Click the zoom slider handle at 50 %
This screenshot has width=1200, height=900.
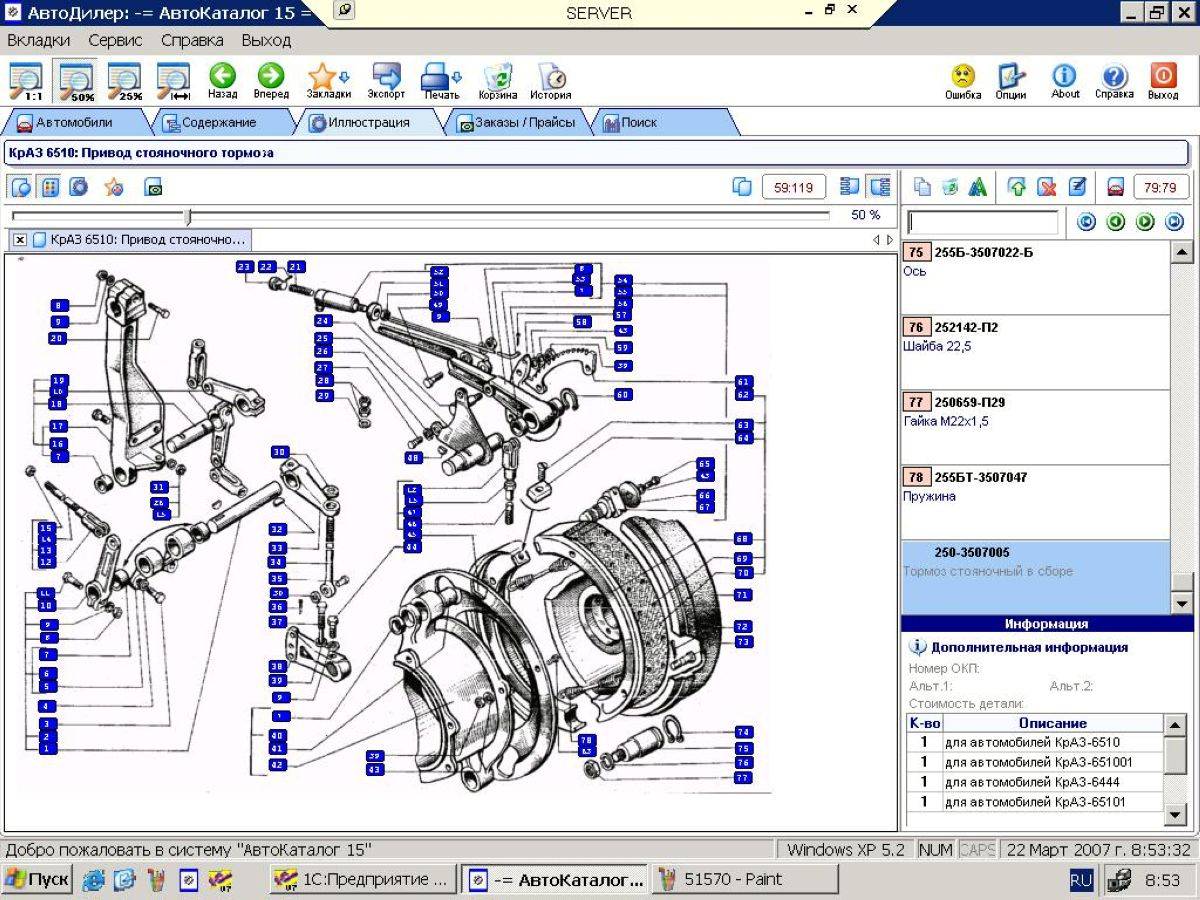click(x=187, y=216)
